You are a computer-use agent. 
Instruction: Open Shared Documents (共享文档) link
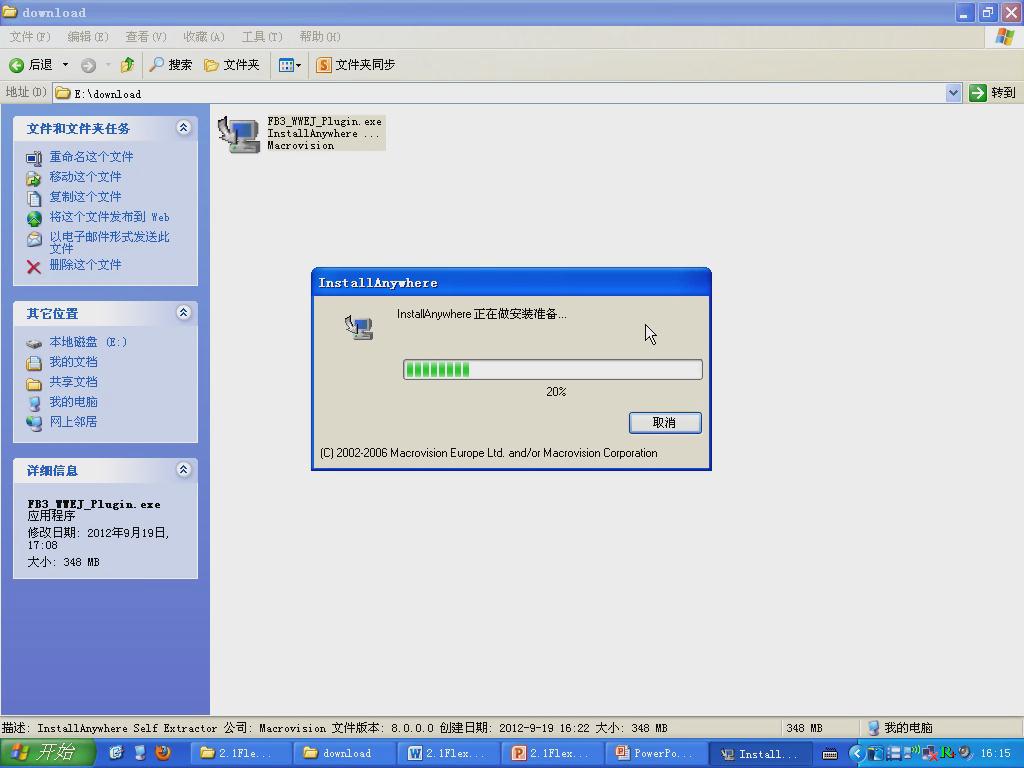coord(73,381)
